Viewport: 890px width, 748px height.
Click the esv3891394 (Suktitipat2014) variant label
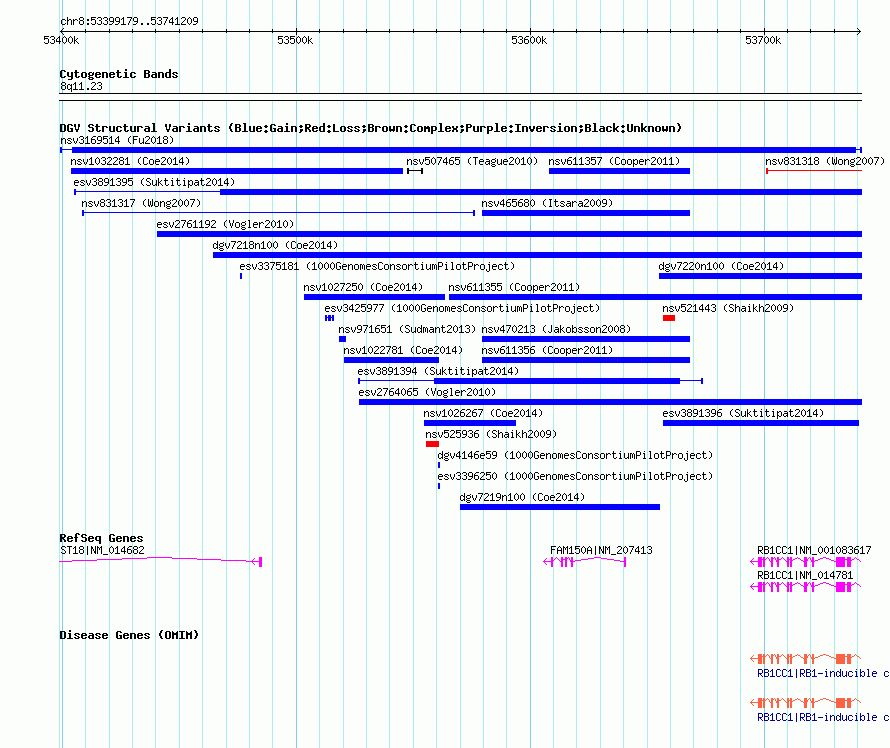pos(438,371)
